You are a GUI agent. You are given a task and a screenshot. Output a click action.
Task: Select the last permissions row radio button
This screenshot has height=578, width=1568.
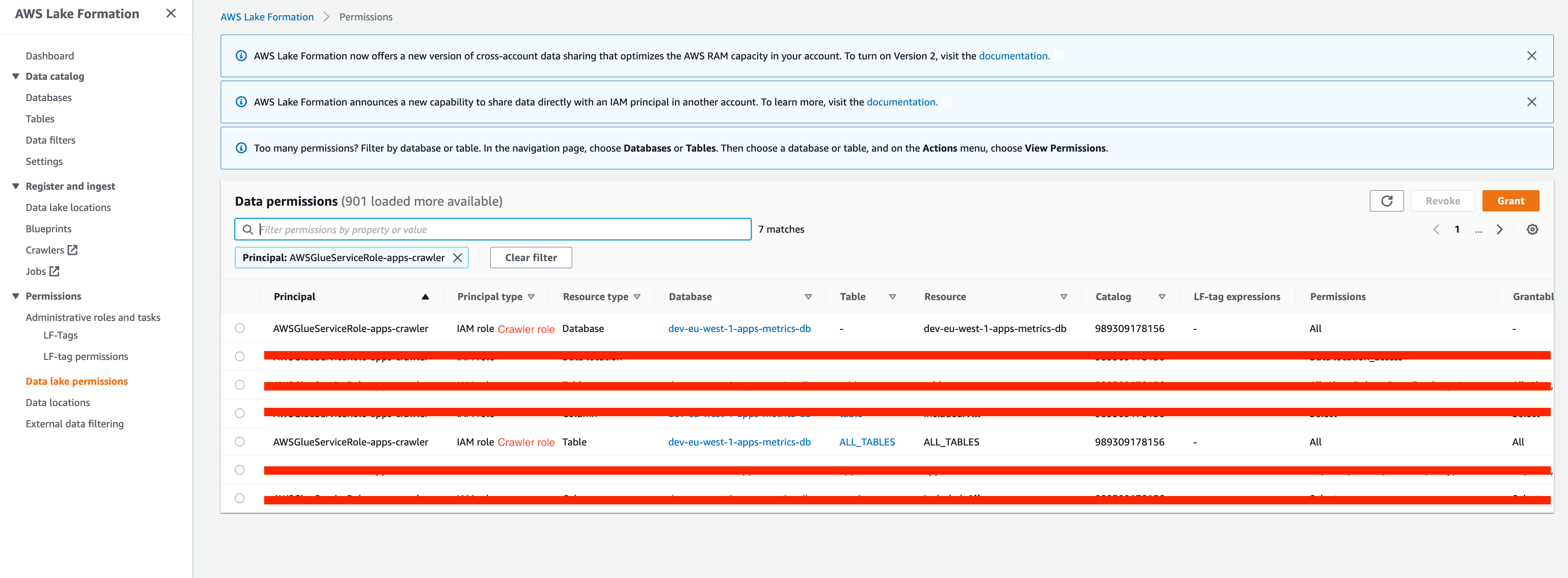tap(240, 498)
